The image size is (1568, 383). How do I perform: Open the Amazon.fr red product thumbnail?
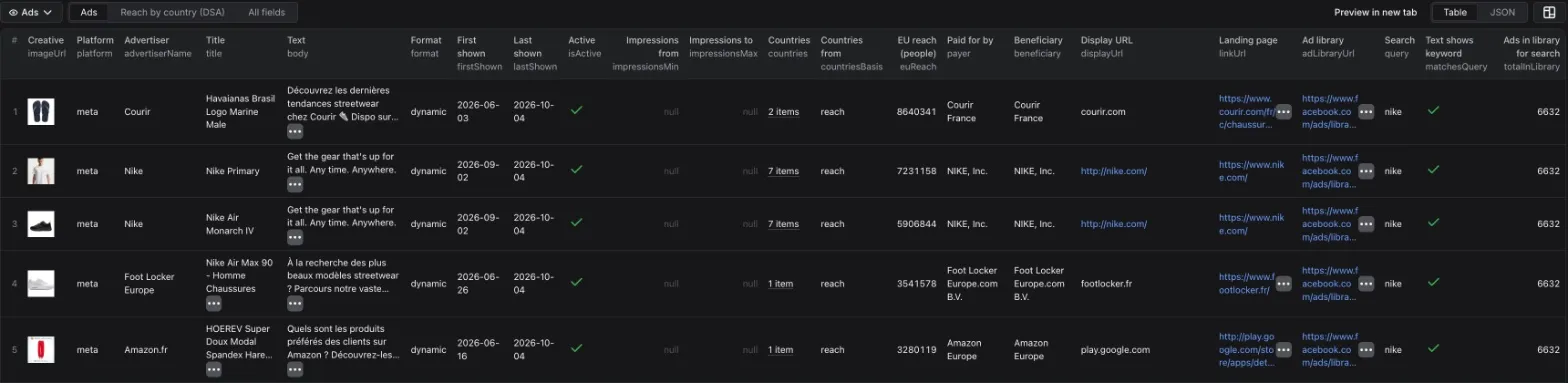pos(41,350)
